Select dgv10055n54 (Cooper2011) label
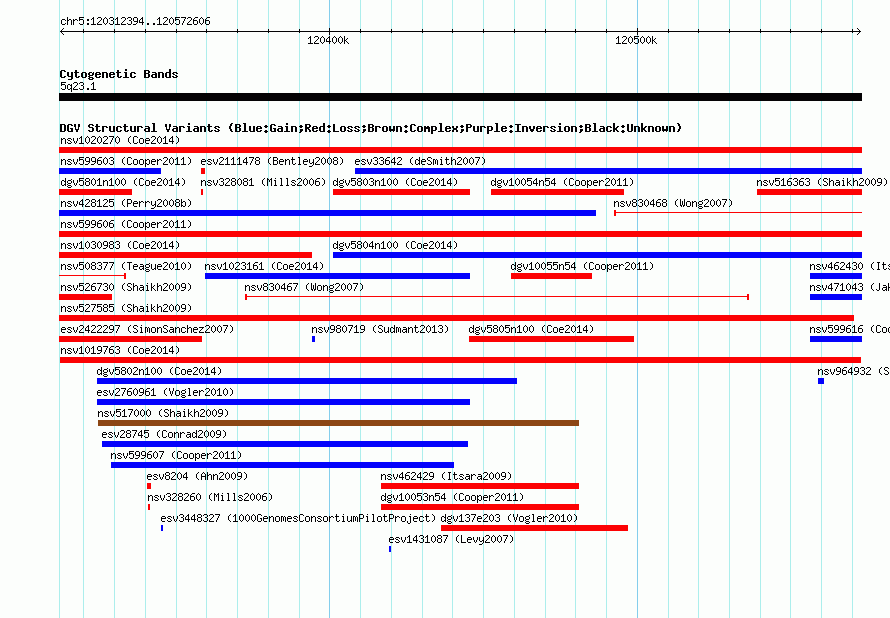The height and width of the screenshot is (618, 890). (x=582, y=266)
